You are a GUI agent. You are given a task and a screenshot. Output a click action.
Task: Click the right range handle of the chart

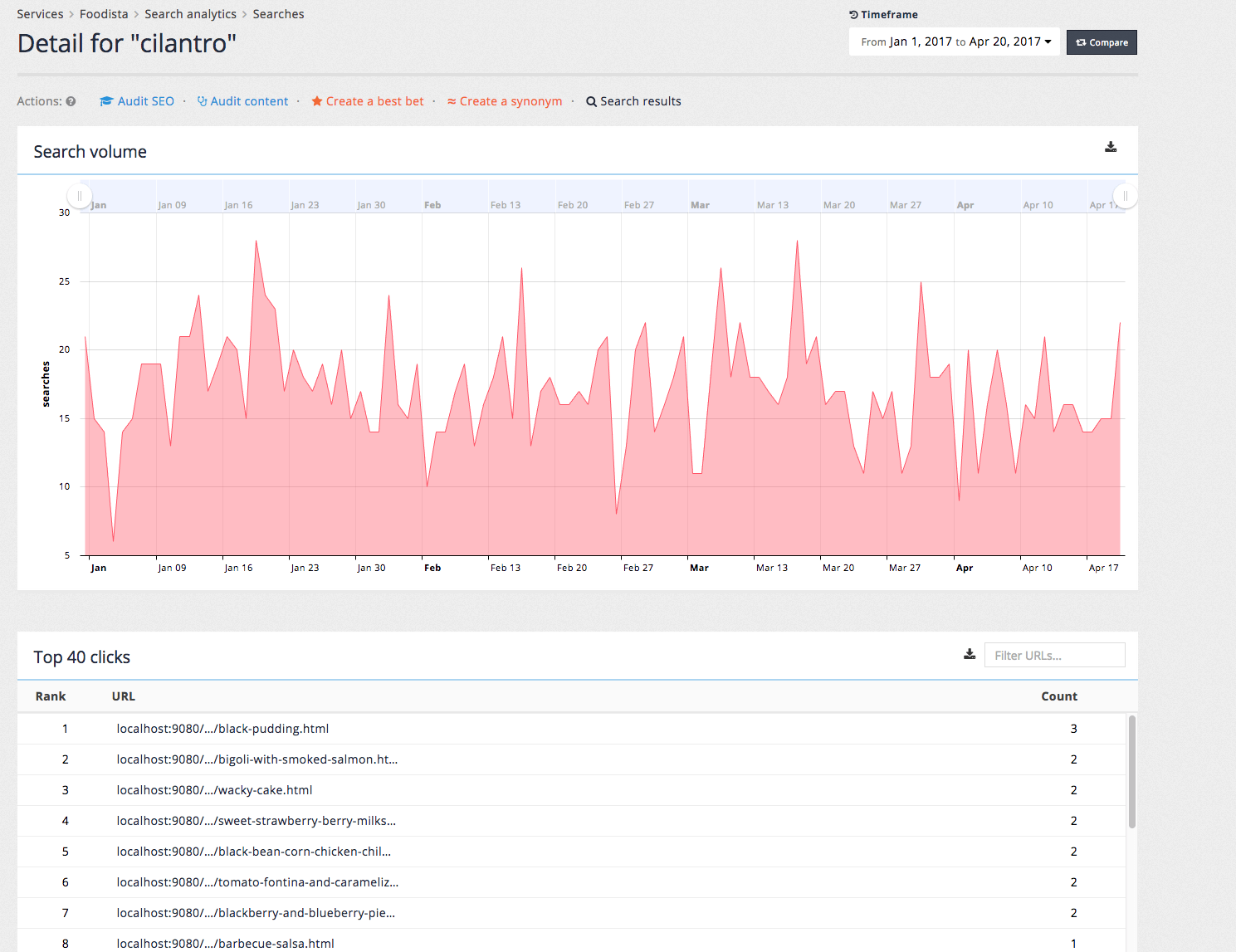(1125, 196)
